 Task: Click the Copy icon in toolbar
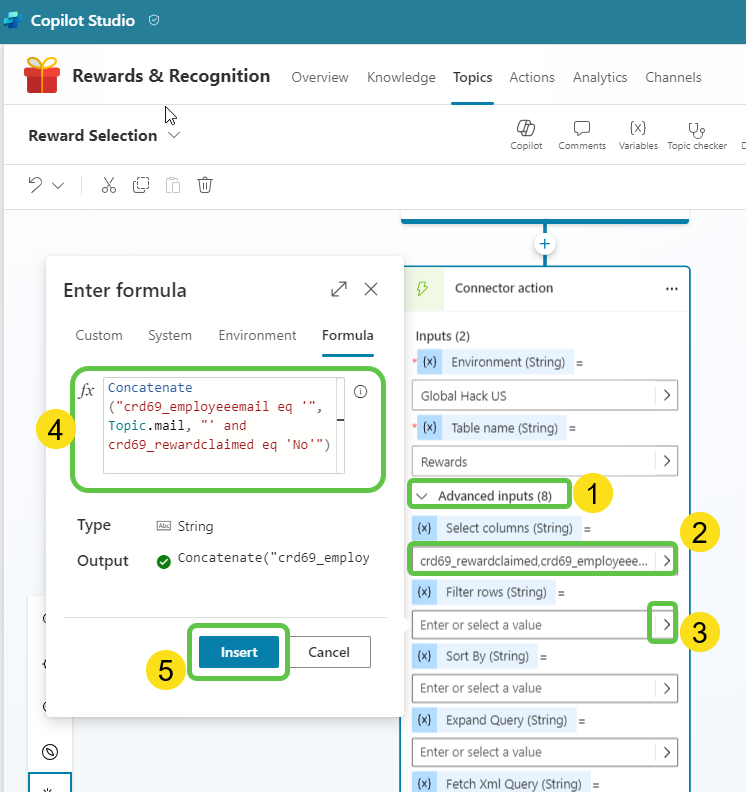click(141, 185)
